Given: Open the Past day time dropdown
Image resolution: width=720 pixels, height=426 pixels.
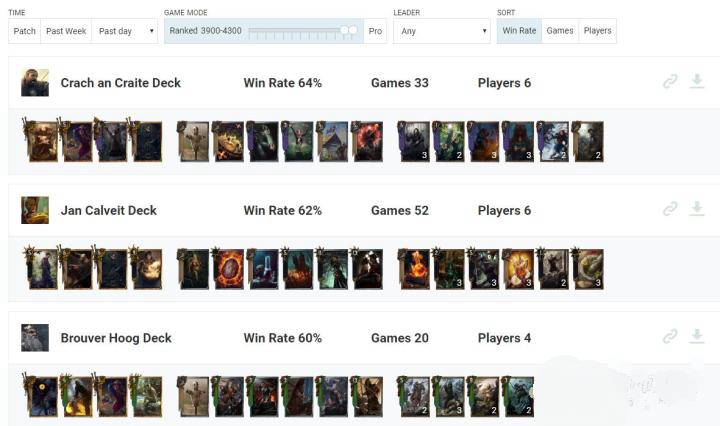Looking at the screenshot, I should pyautogui.click(x=125, y=31).
